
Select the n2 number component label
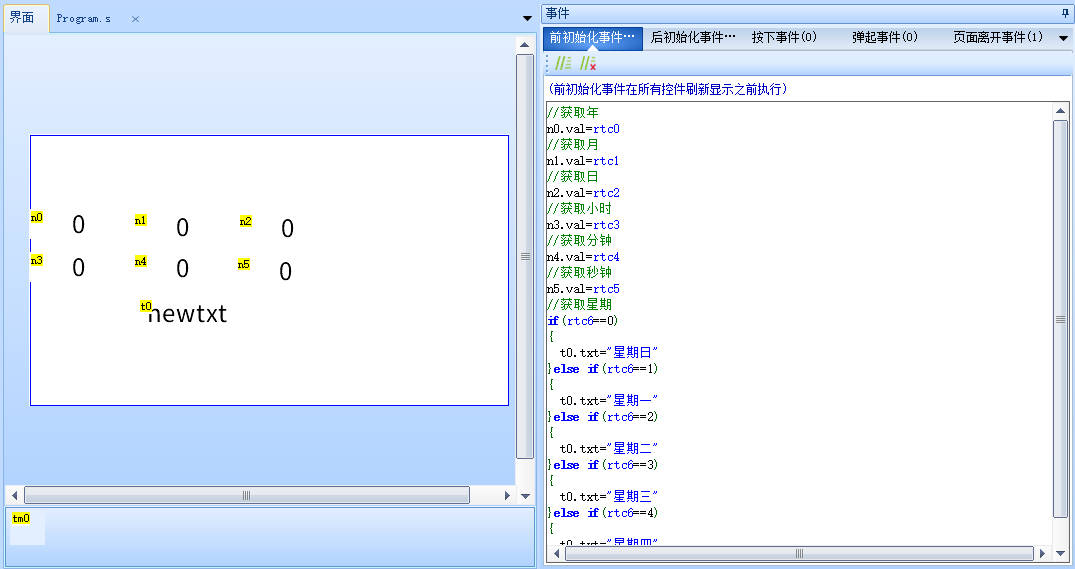(246, 221)
